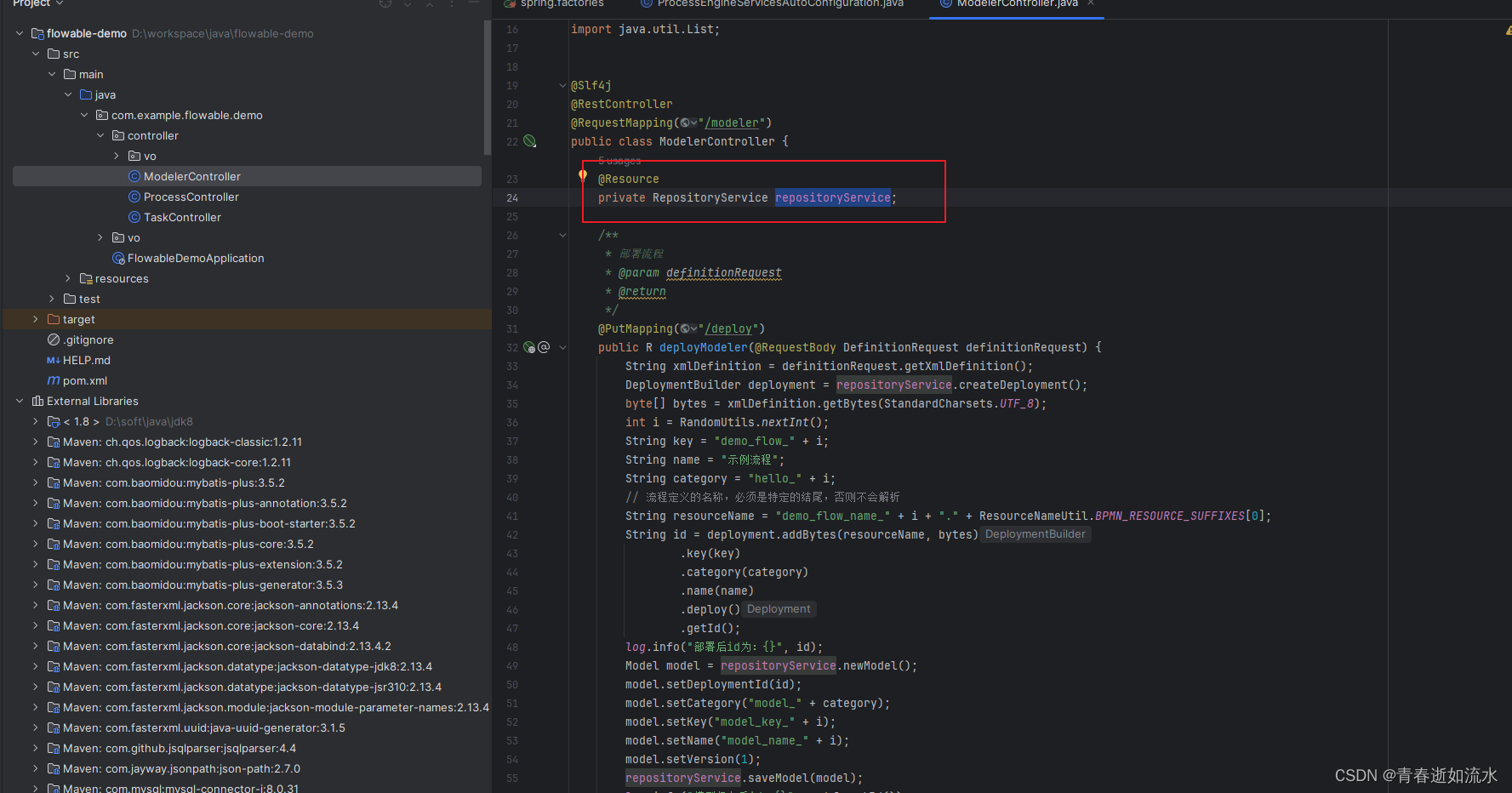This screenshot has width=1512, height=793.
Task: Fold the deployModeler method at line 32
Action: (x=562, y=347)
